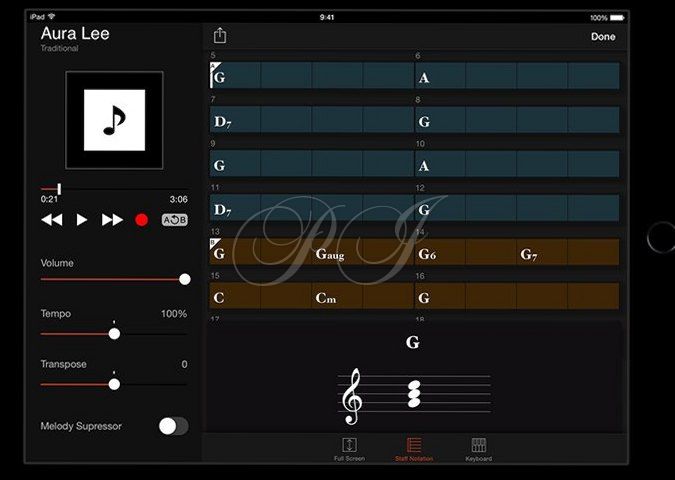Start recording with the red record button

coord(142,220)
